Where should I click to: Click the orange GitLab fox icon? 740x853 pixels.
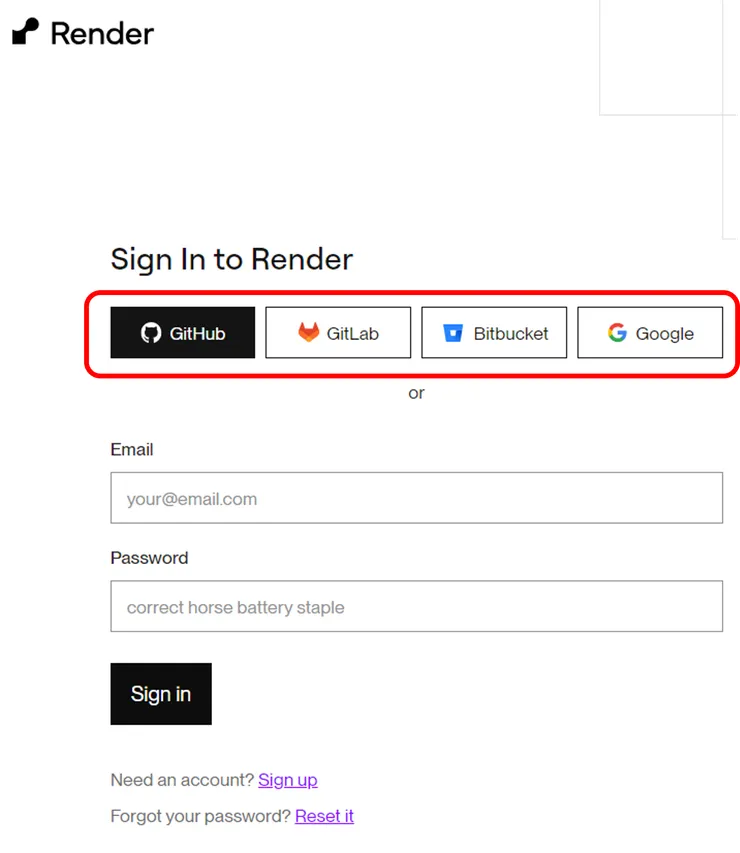(x=308, y=333)
